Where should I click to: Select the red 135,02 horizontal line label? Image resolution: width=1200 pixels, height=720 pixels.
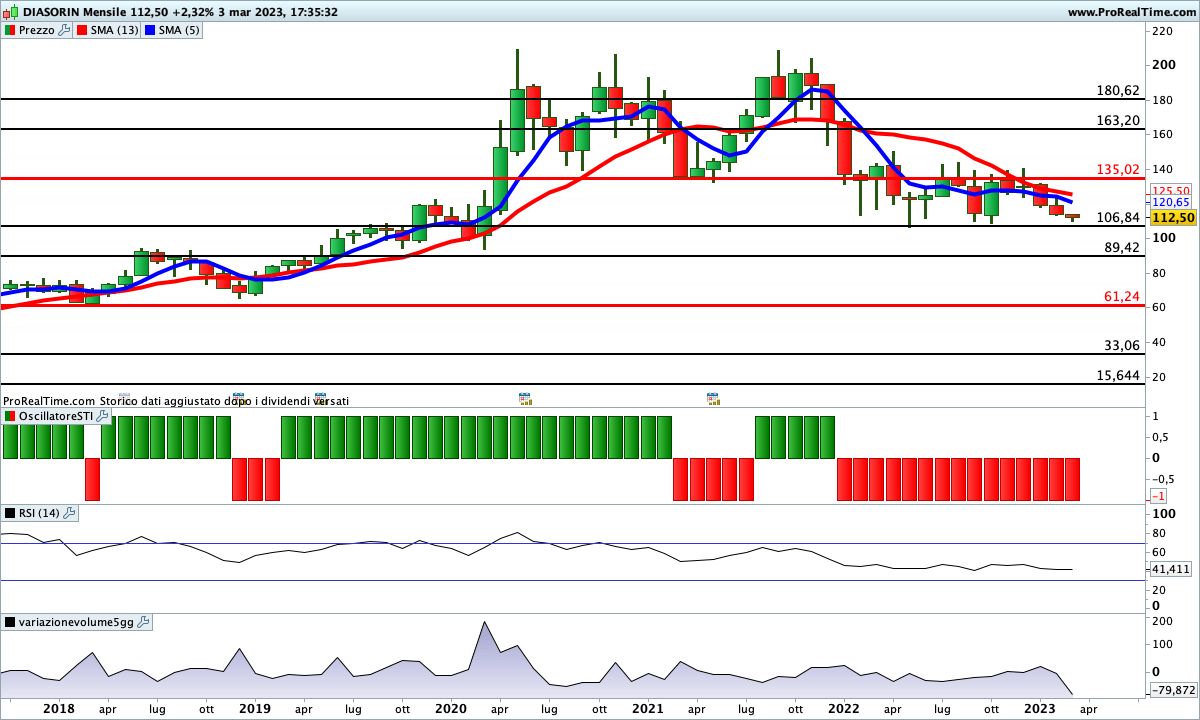(x=1119, y=169)
